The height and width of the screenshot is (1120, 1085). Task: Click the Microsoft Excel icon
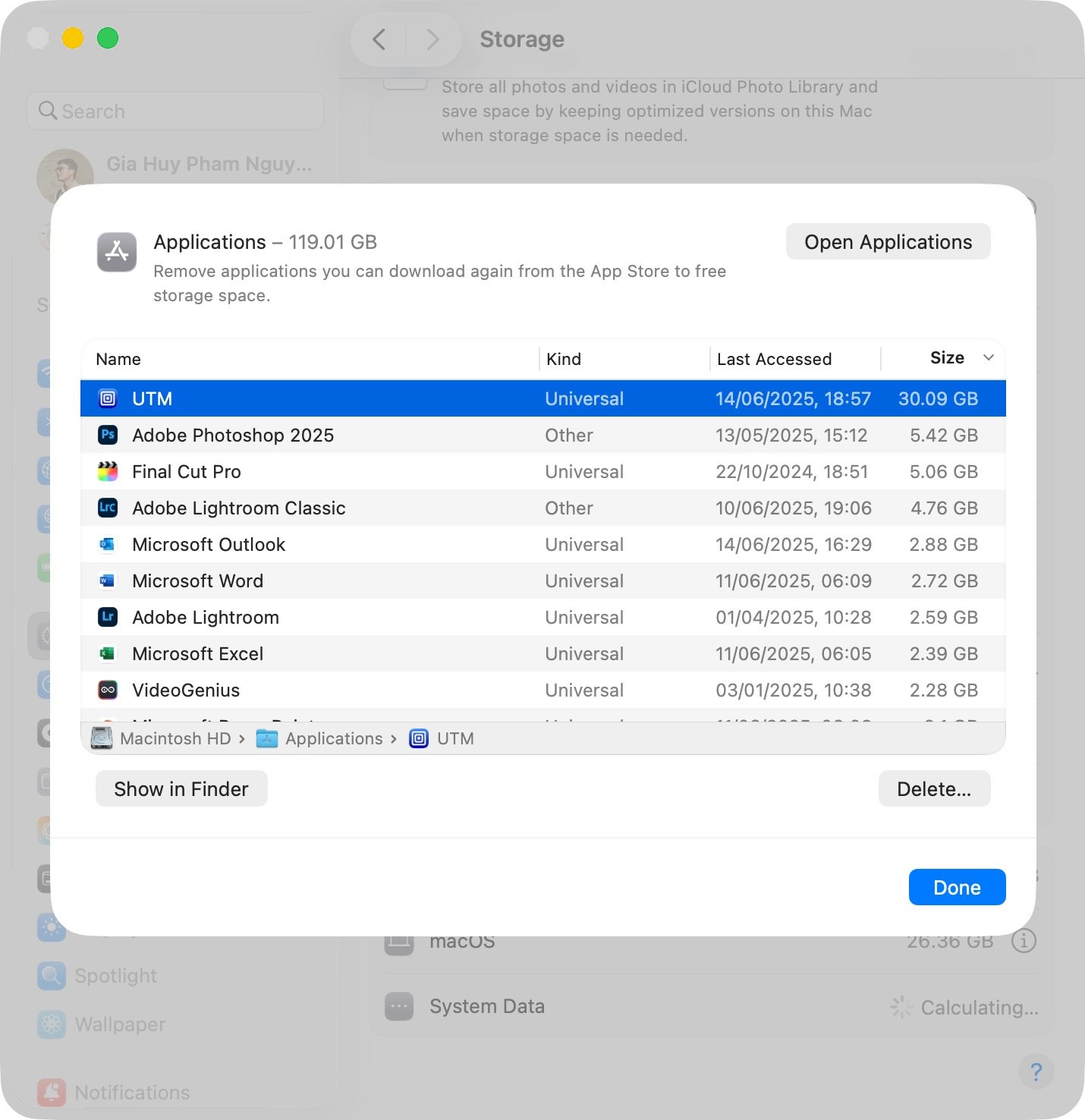[108, 653]
